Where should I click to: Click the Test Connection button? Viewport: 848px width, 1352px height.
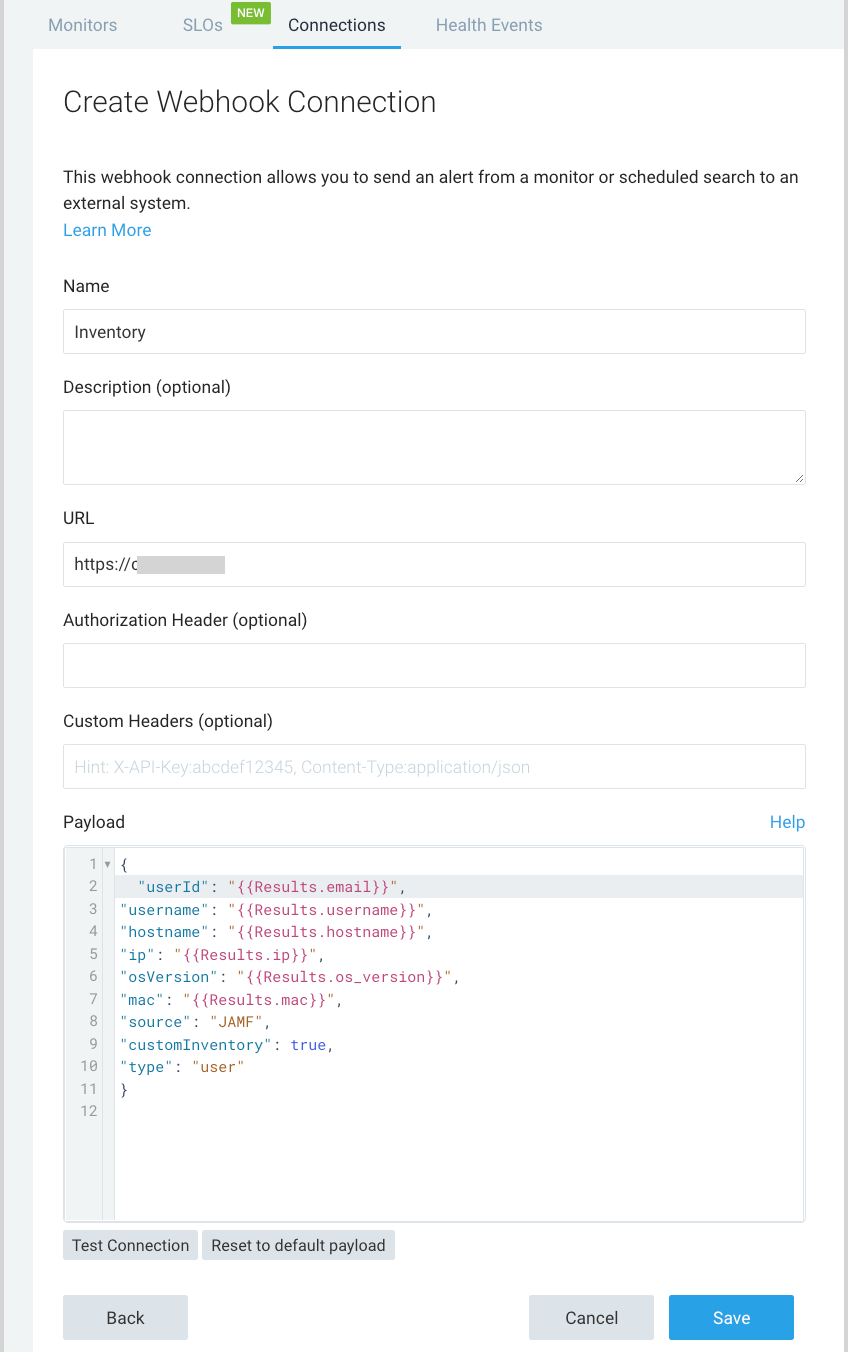[129, 1245]
